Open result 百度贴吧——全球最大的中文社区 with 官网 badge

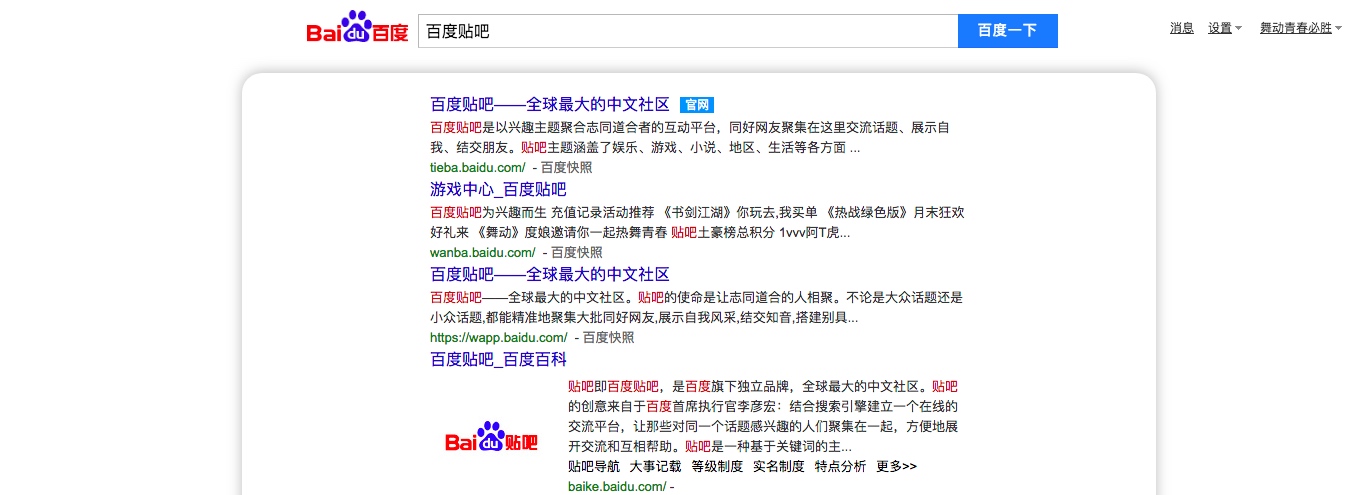click(549, 105)
